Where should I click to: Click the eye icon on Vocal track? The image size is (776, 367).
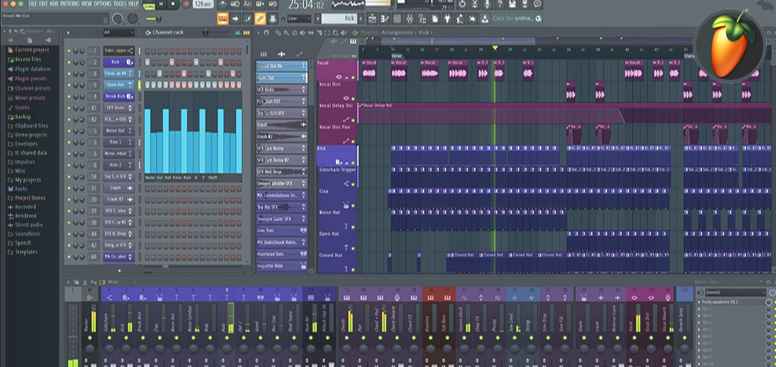pos(339,77)
